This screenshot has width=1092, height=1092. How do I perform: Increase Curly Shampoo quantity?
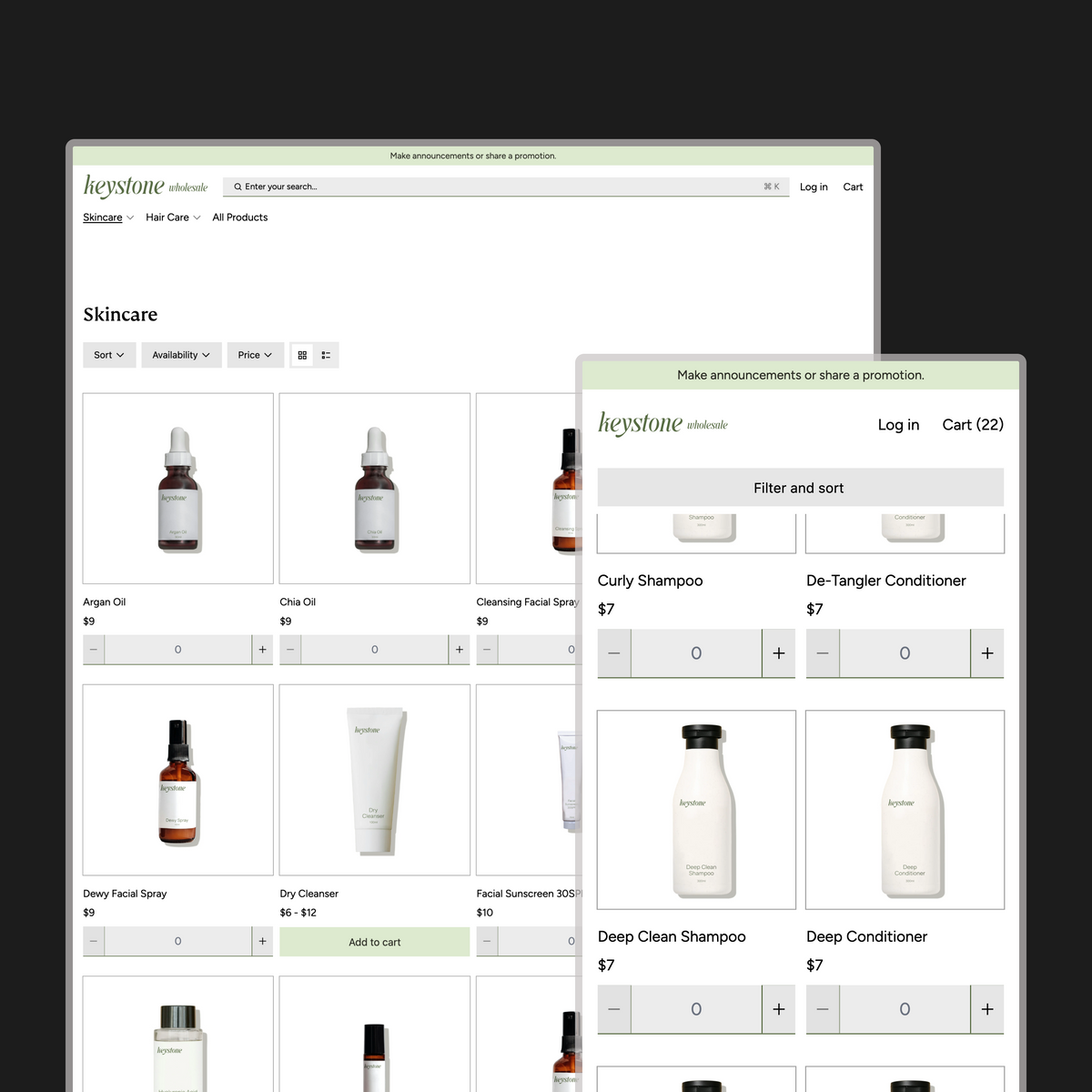pyautogui.click(x=778, y=652)
